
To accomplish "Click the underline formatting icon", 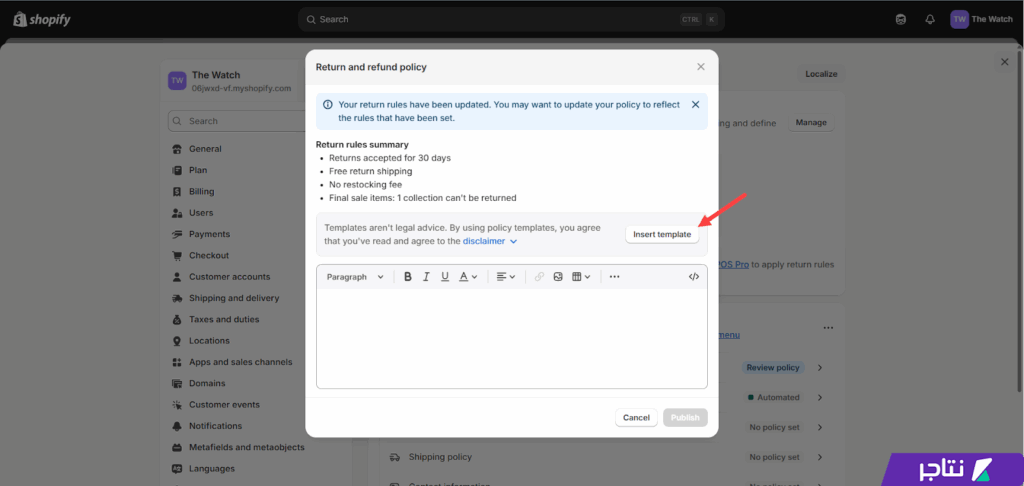I will click(445, 277).
